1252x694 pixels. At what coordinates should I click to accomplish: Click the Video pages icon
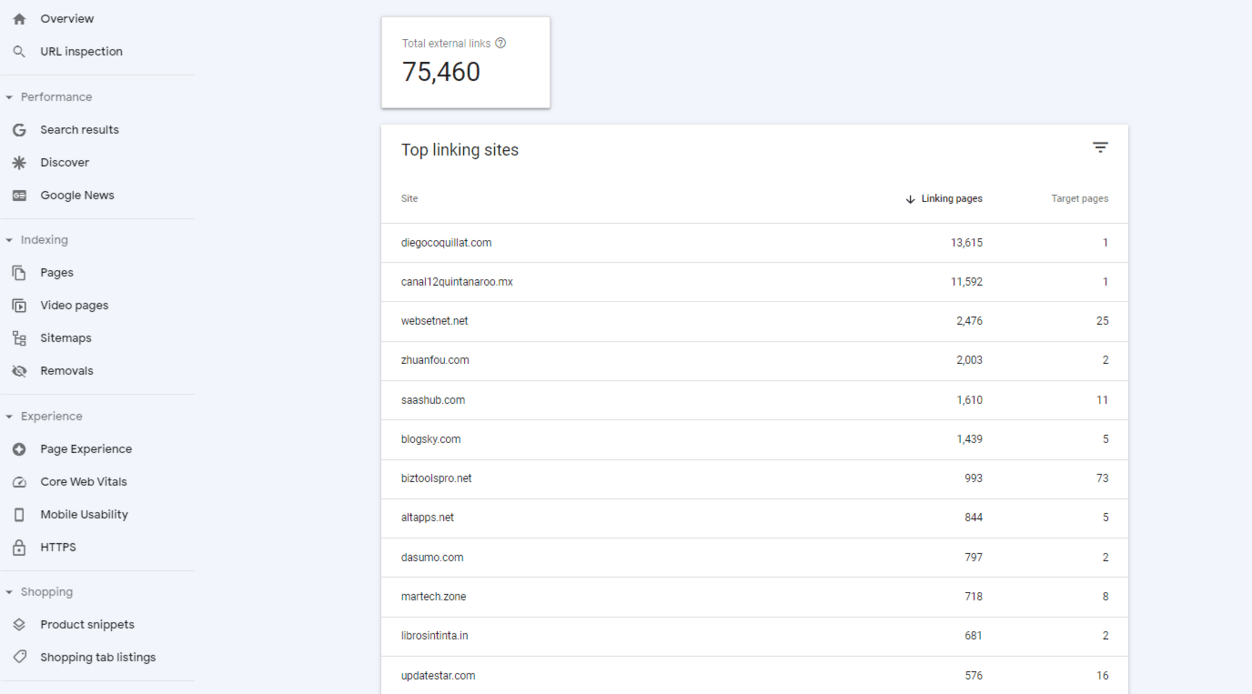(x=19, y=306)
